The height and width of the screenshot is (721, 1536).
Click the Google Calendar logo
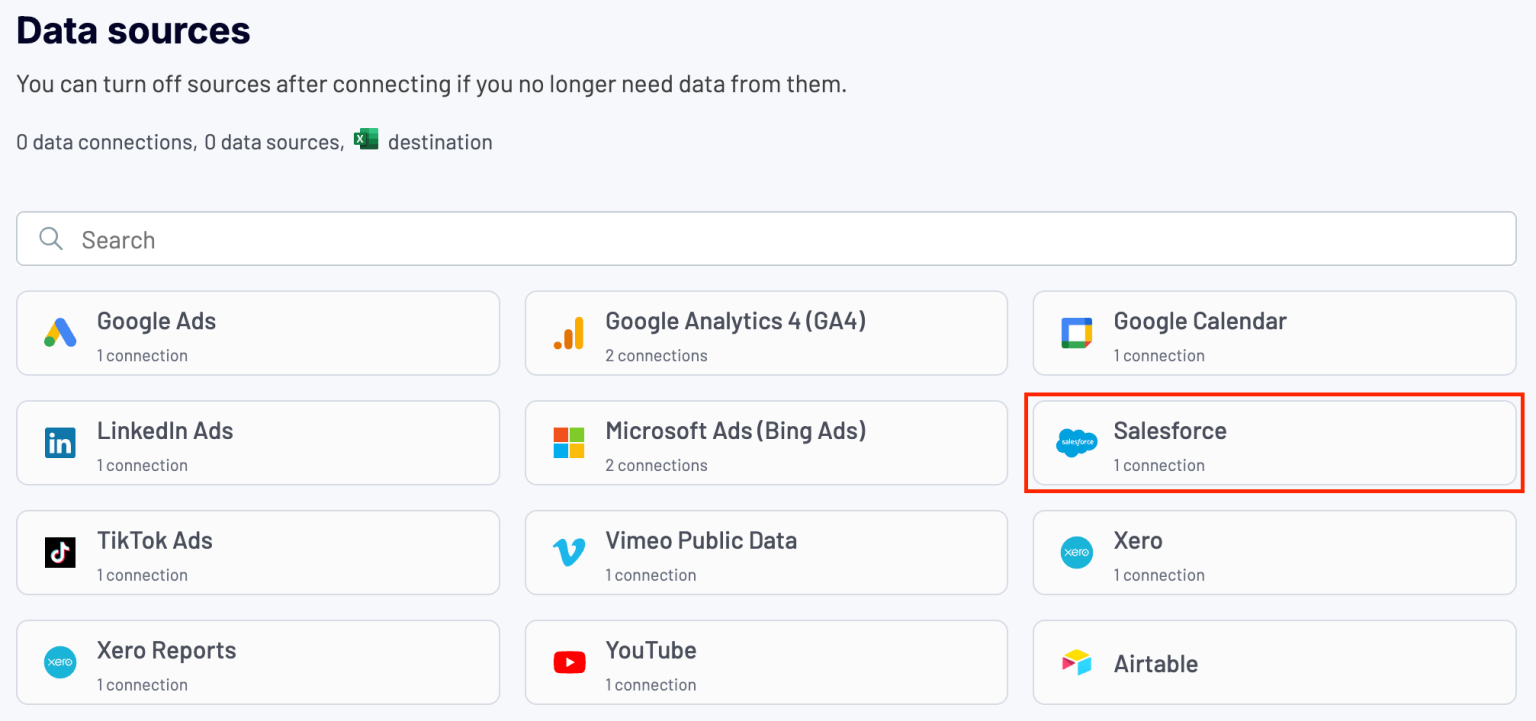click(1076, 333)
